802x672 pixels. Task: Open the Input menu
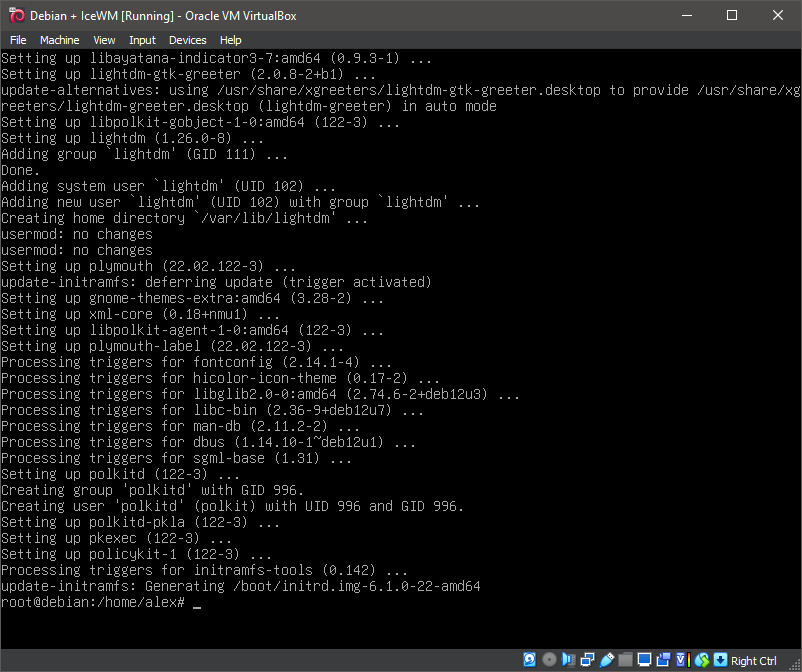141,39
